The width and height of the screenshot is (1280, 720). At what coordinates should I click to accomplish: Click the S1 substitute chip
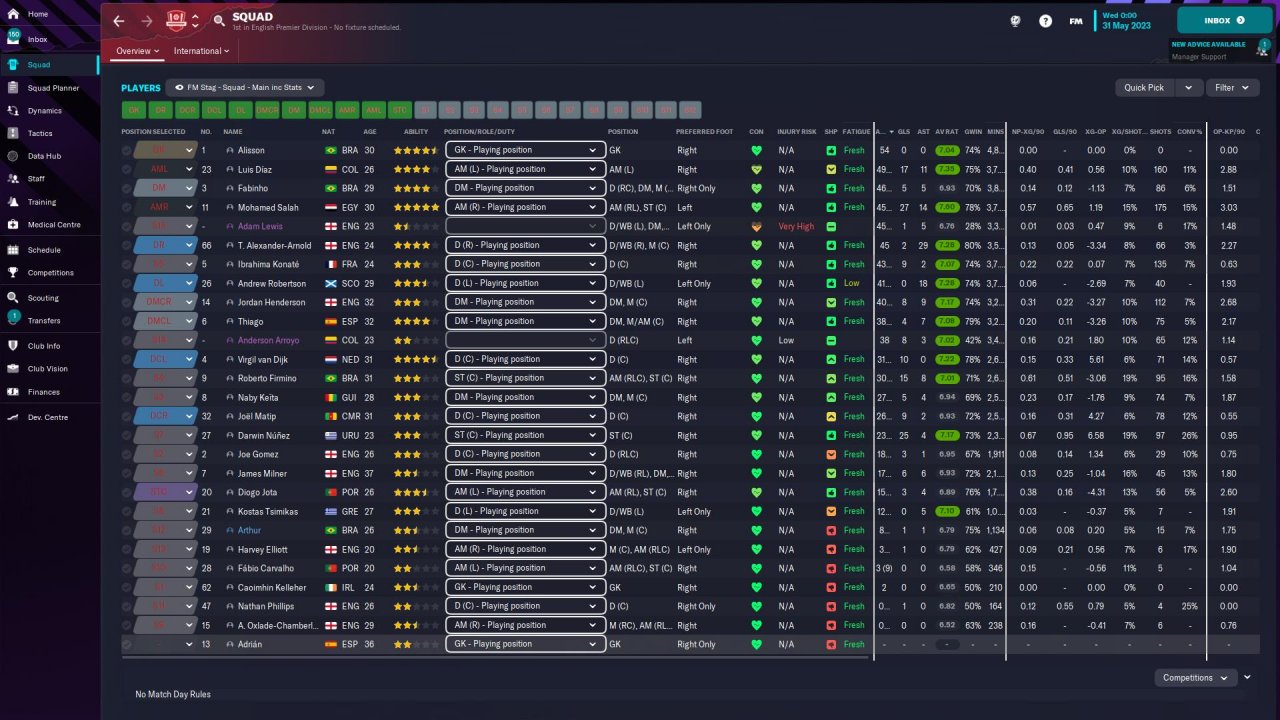click(x=425, y=110)
